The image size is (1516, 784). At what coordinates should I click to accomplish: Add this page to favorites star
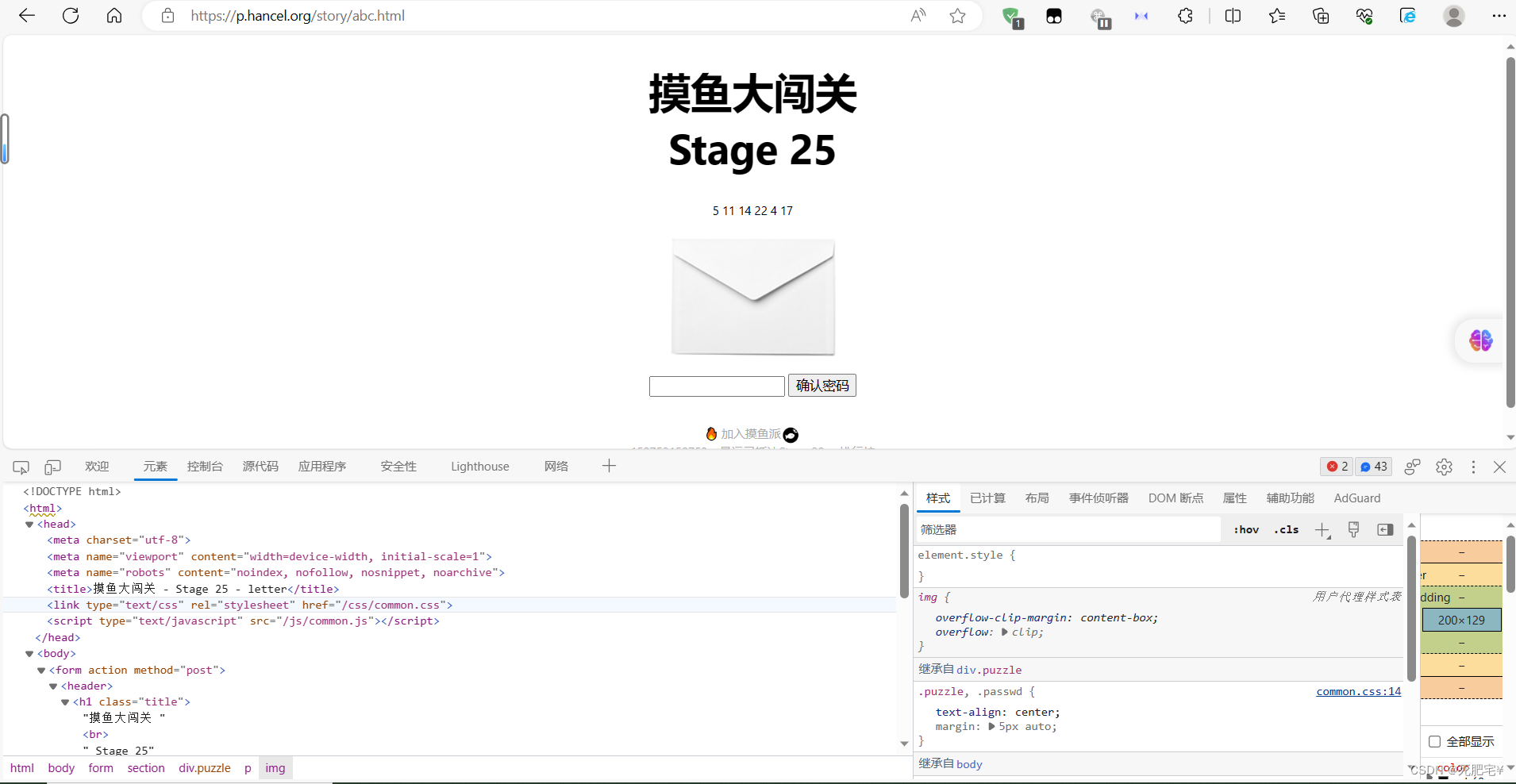tap(958, 16)
